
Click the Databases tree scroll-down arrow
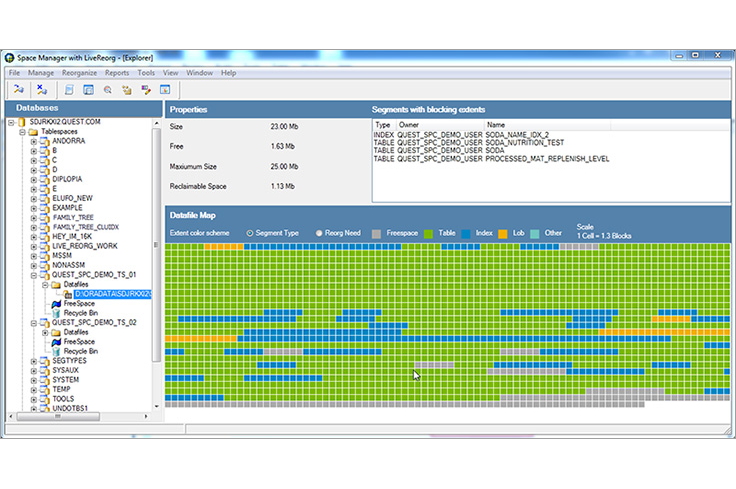pyautogui.click(x=157, y=406)
